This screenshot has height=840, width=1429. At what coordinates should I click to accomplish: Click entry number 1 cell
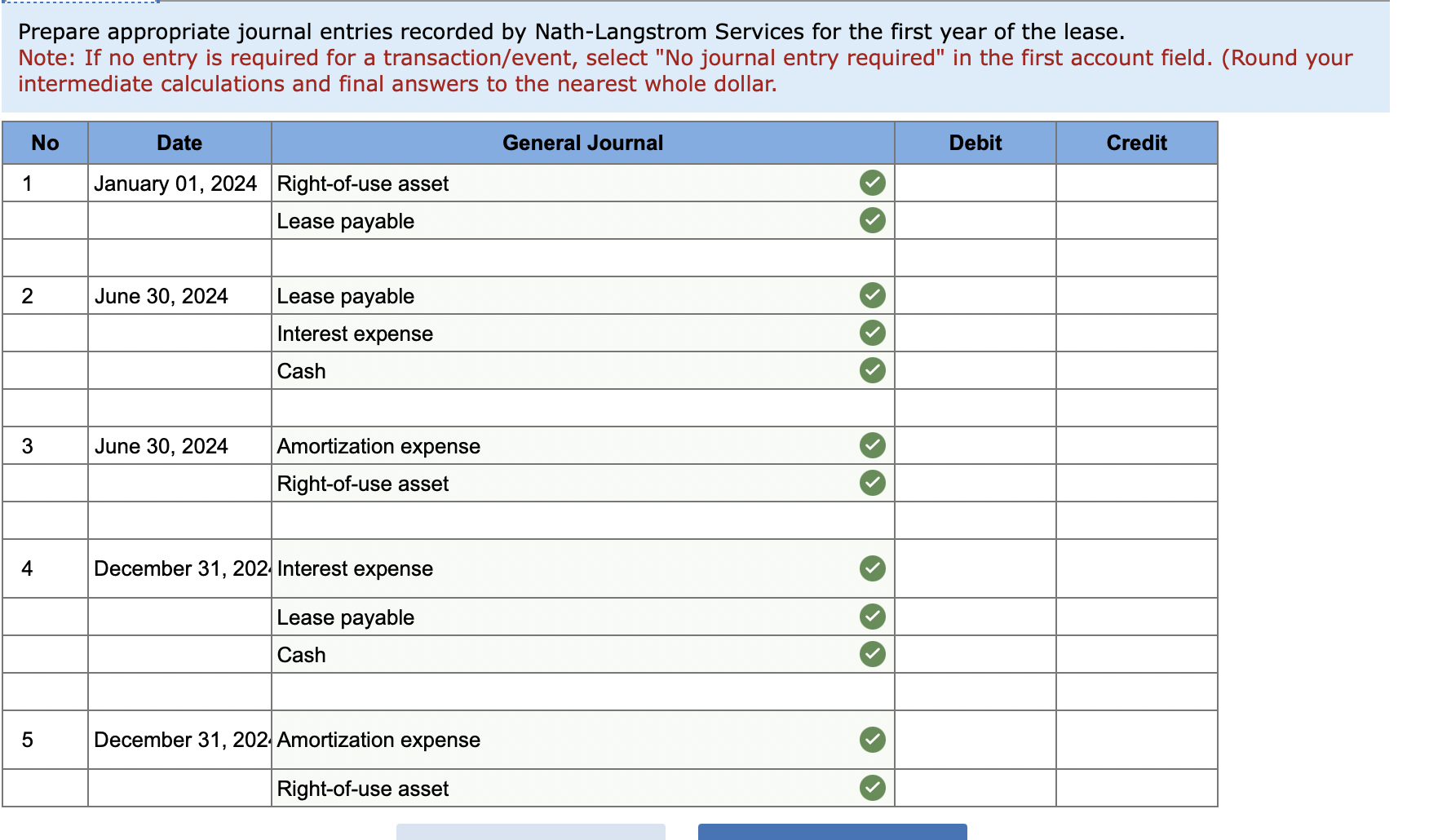(45, 183)
